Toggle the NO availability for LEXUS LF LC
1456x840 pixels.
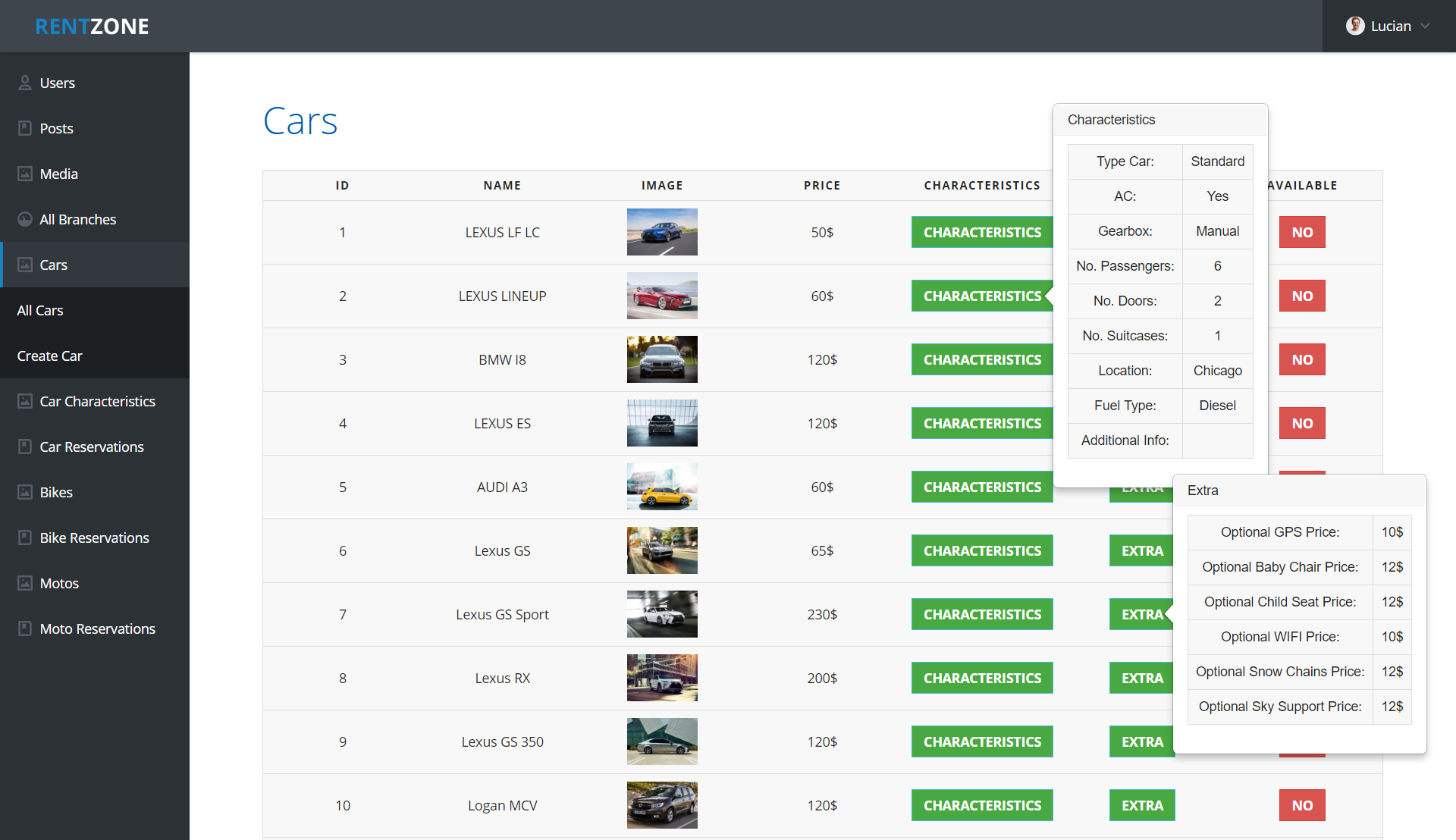pos(1301,232)
